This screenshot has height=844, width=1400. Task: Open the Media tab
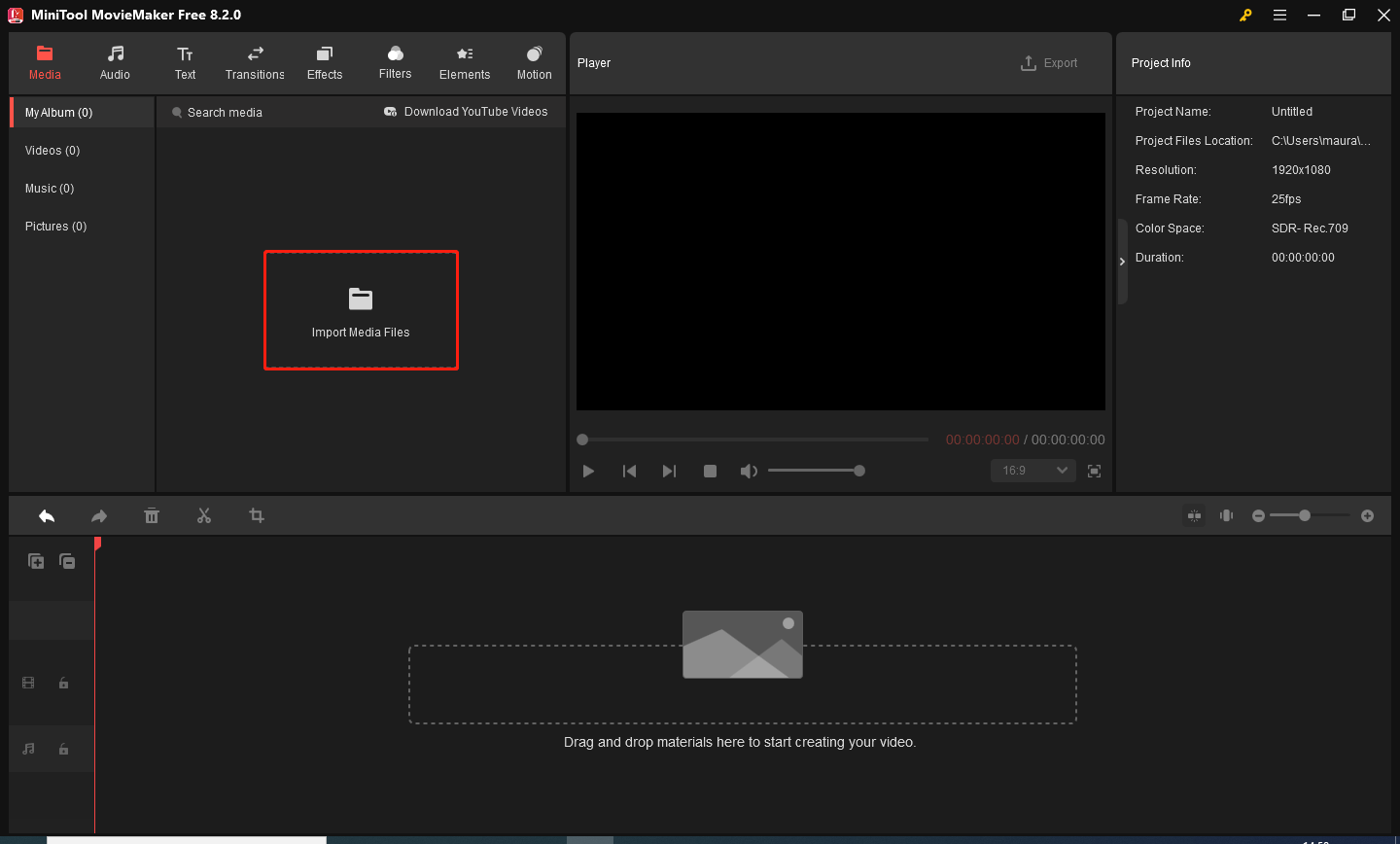point(45,63)
